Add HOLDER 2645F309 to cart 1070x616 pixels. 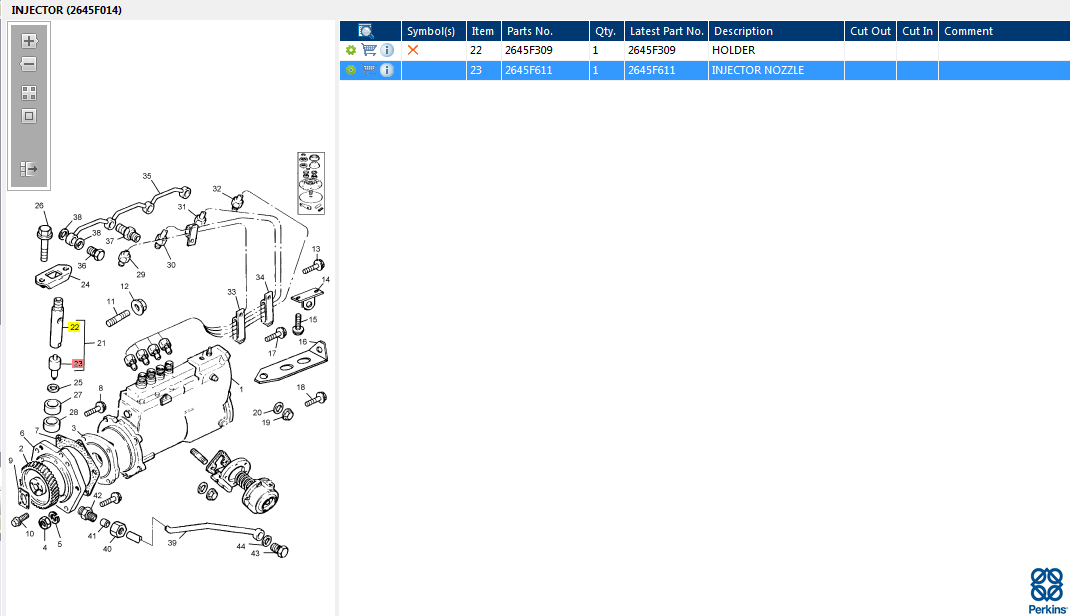click(369, 50)
